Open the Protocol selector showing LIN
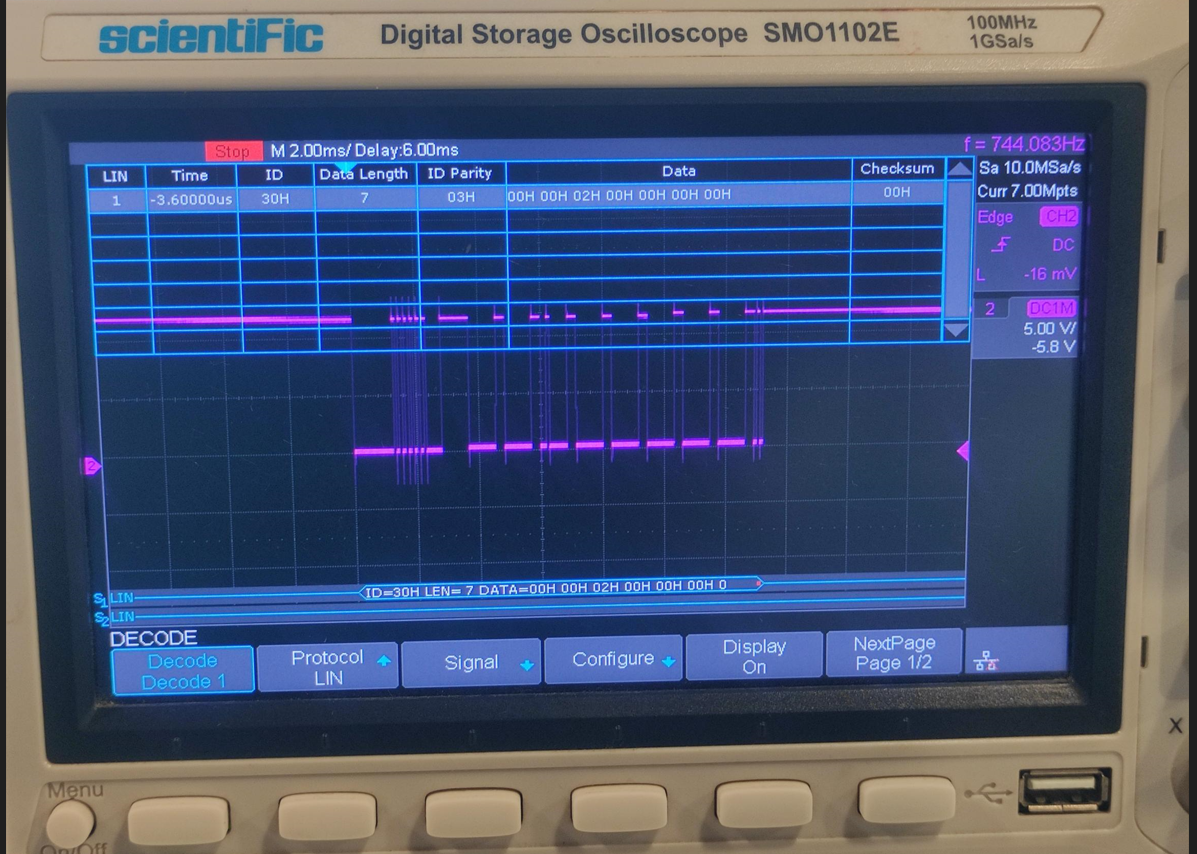 click(x=328, y=665)
